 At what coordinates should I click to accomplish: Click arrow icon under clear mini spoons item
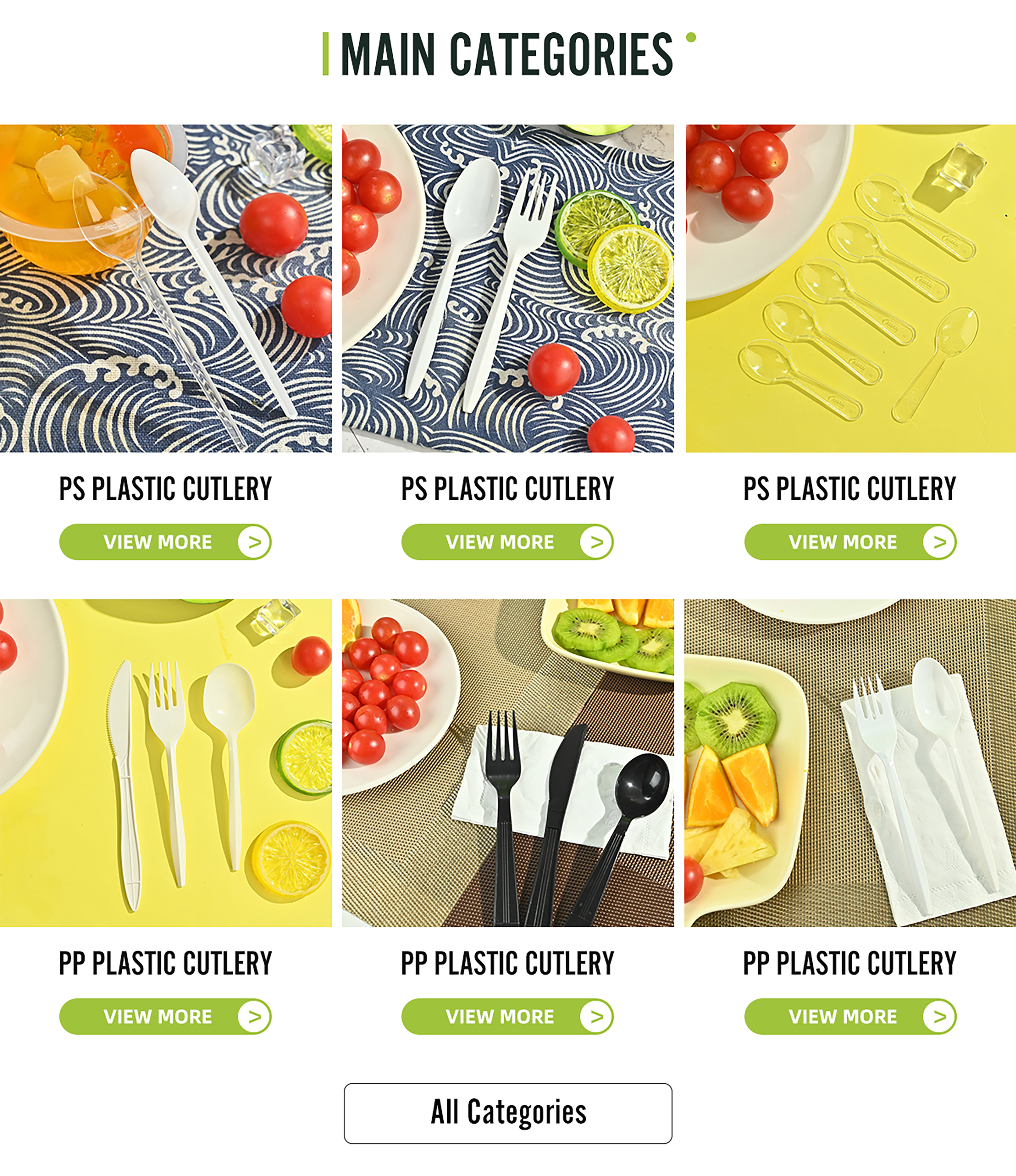click(939, 542)
